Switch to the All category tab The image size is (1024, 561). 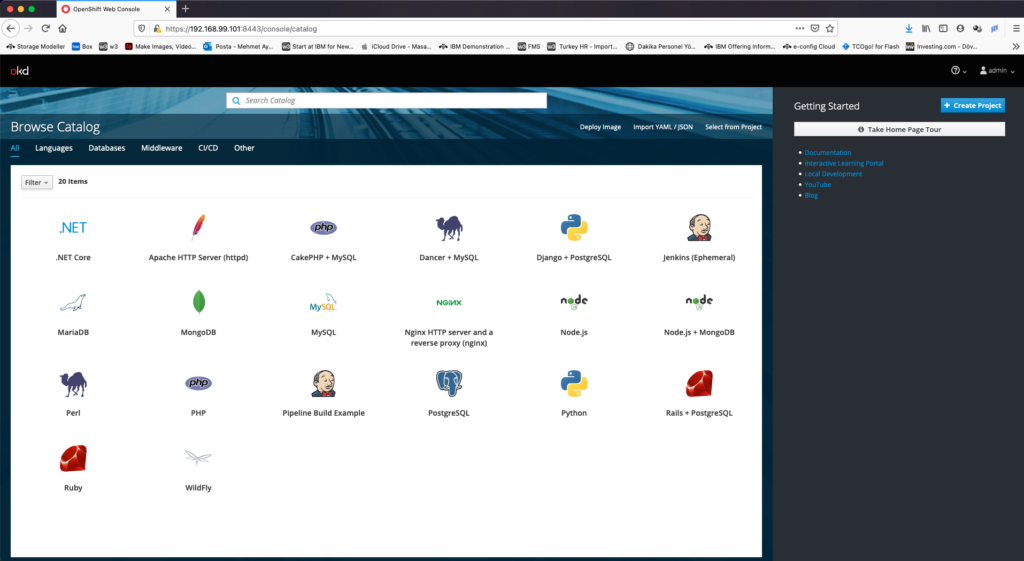(15, 148)
